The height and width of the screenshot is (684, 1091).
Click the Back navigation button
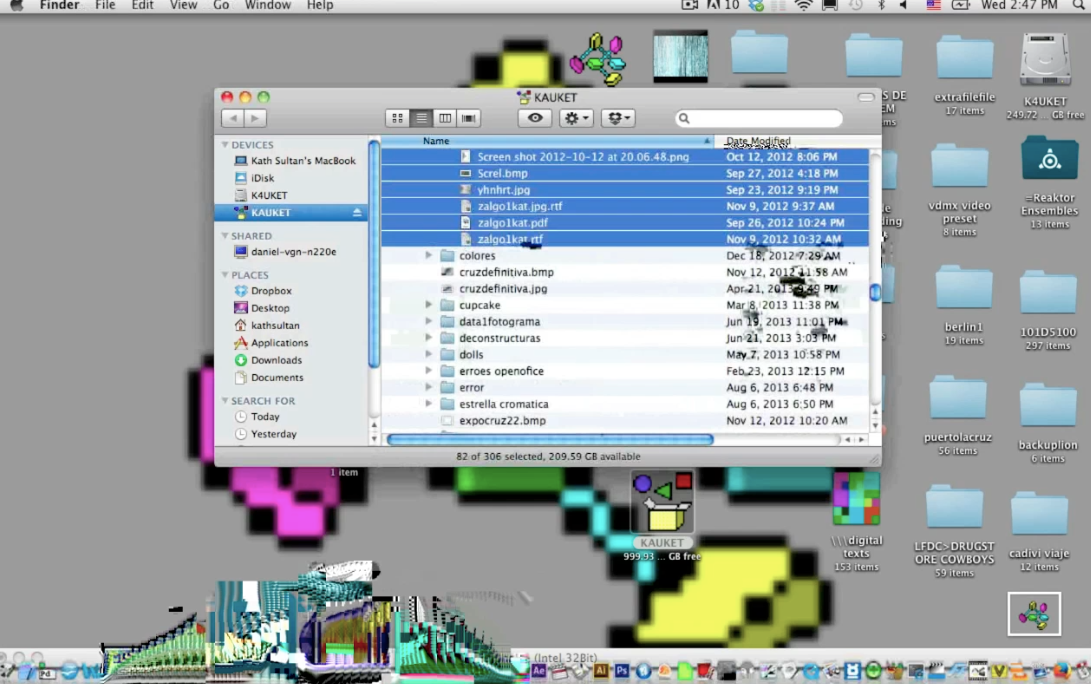pyautogui.click(x=233, y=118)
